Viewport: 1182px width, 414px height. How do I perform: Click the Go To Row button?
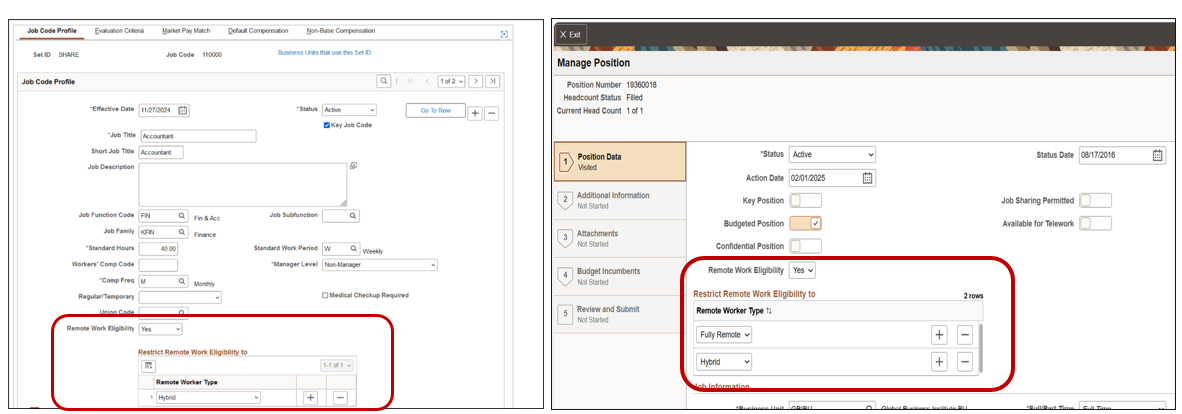click(435, 110)
